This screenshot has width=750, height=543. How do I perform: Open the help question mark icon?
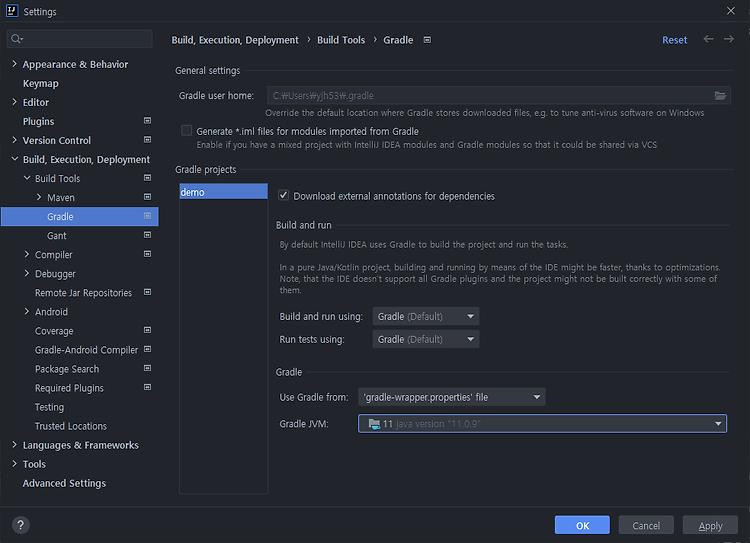pos(21,525)
